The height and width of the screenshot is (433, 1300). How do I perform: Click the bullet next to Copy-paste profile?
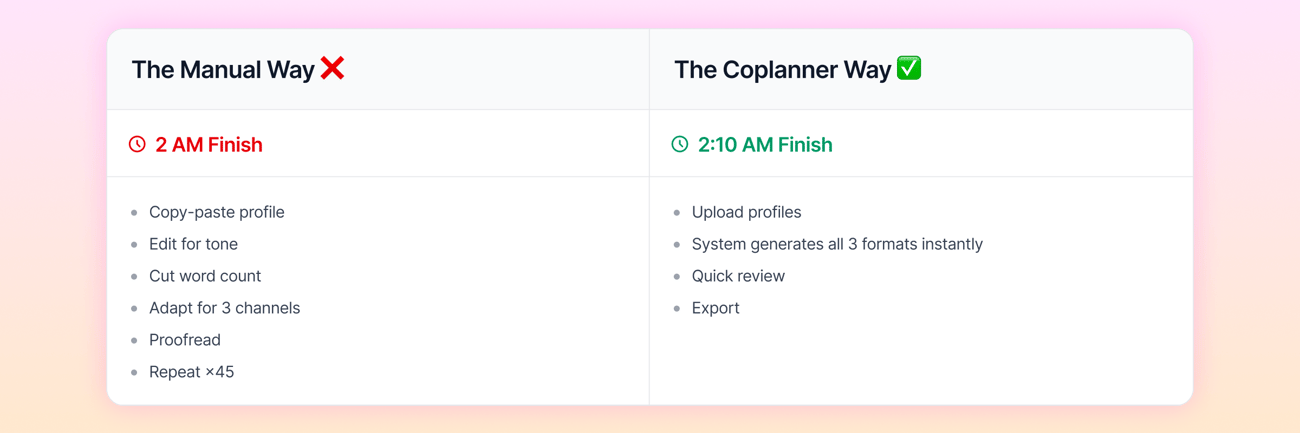click(x=134, y=213)
